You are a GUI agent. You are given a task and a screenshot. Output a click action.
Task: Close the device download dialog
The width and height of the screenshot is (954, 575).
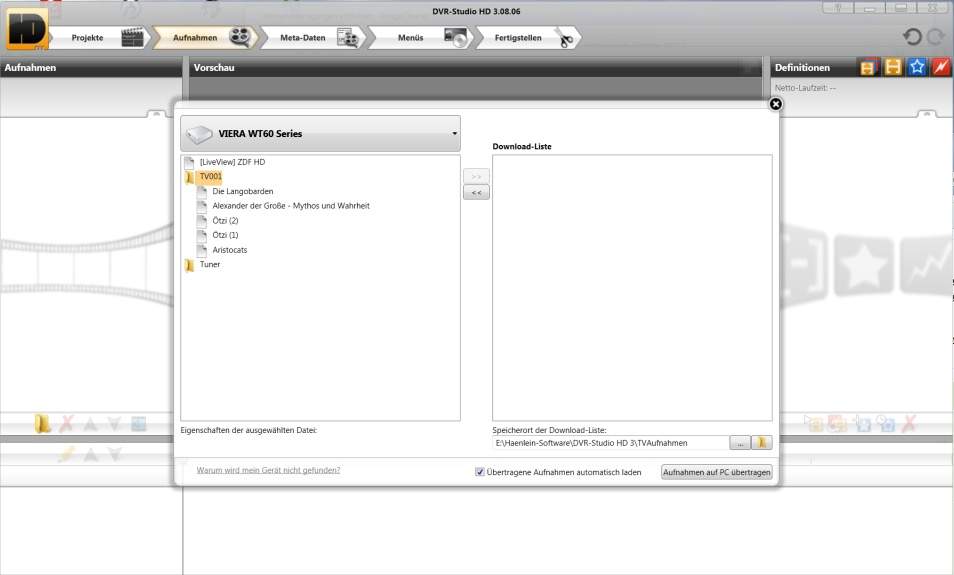point(776,104)
